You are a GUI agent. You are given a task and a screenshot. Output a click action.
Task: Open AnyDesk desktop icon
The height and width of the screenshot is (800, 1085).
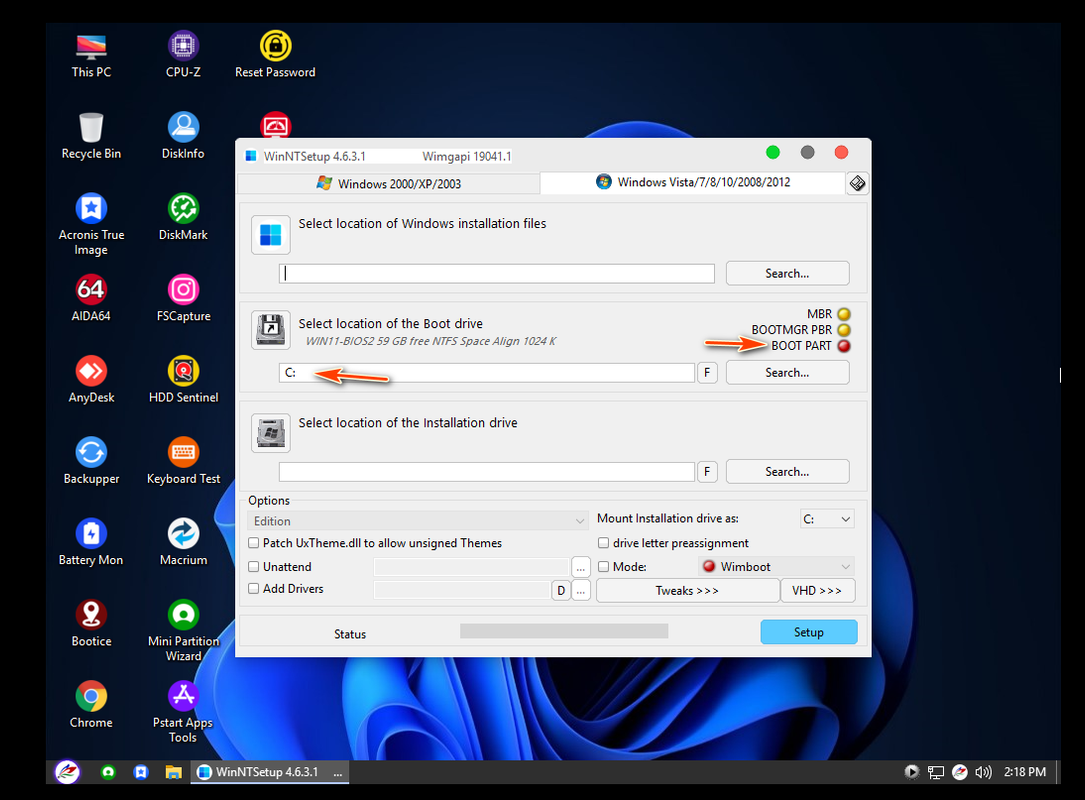(91, 380)
